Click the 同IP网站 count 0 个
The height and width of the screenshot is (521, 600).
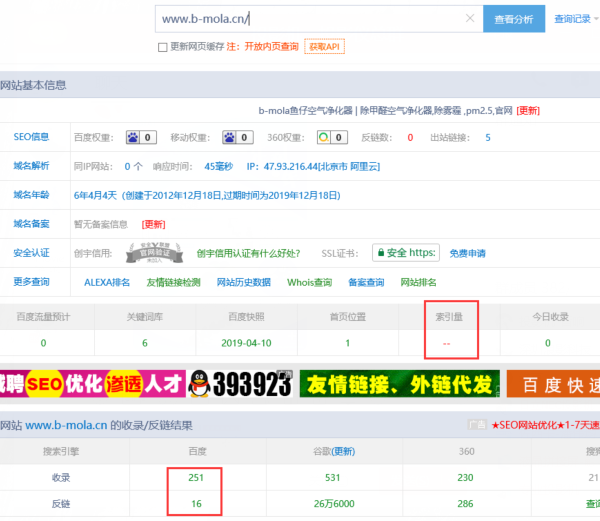tap(134, 167)
